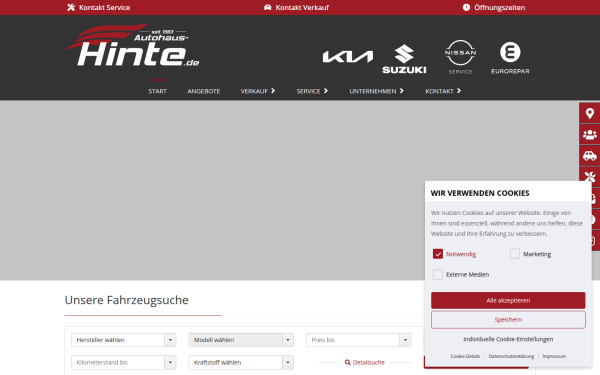Open the tools wrench sidebar icon
600x375 pixels.
pos(590,176)
